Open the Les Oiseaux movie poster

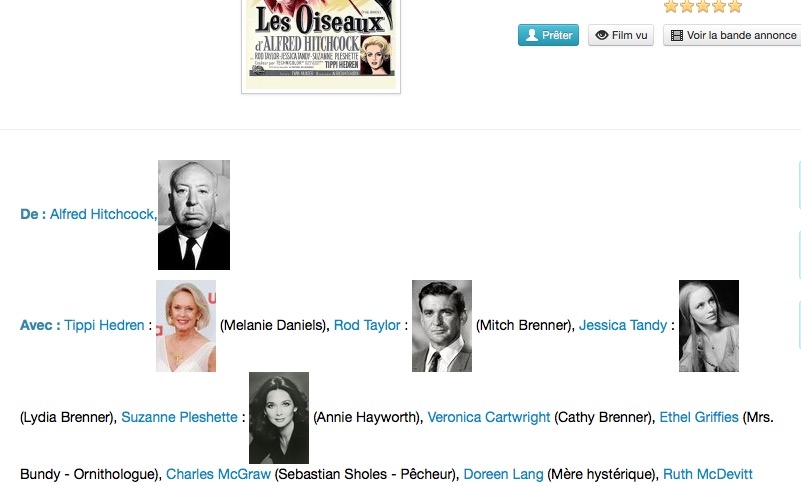tap(321, 45)
